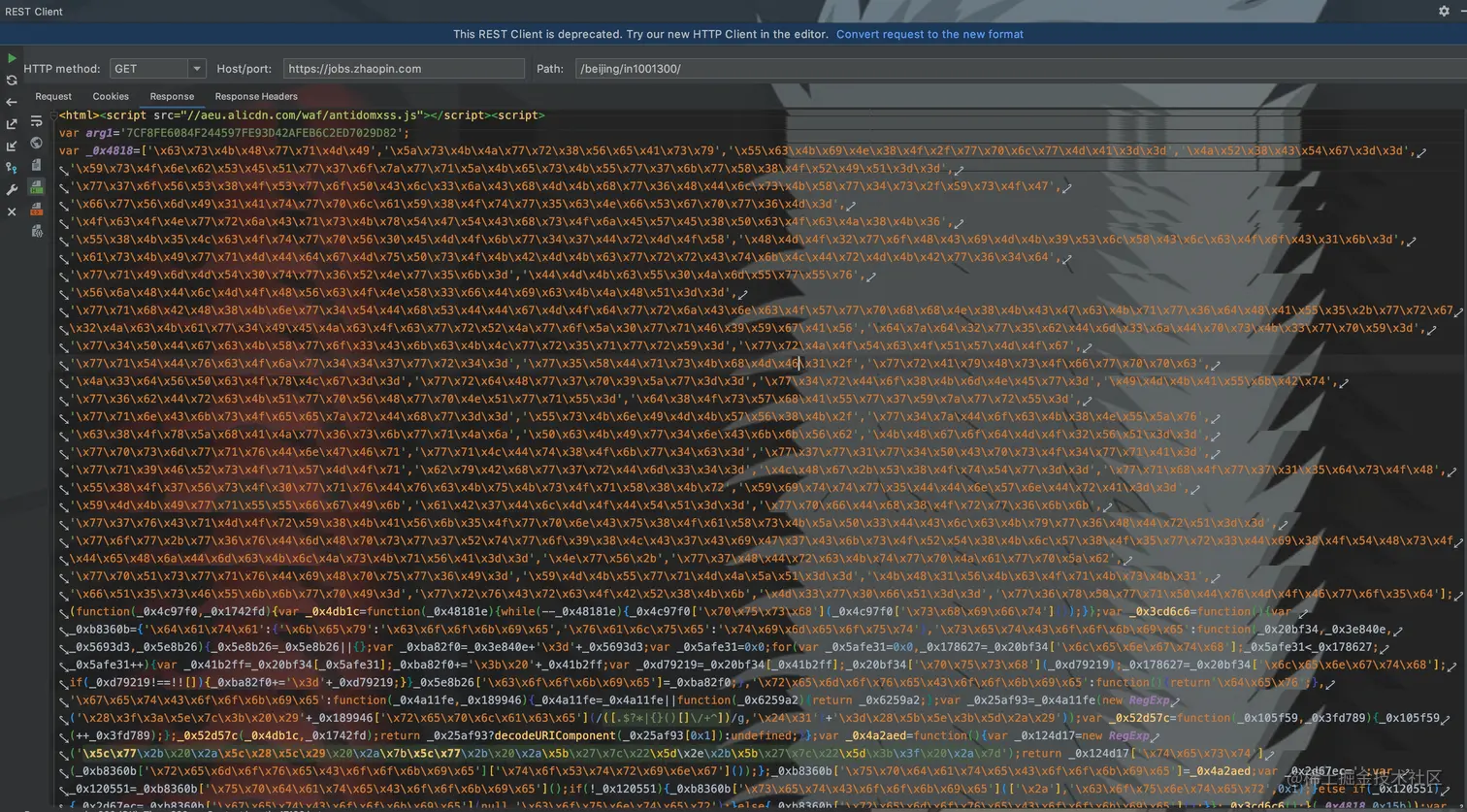
Task: Select the Response tab
Action: coord(172,96)
